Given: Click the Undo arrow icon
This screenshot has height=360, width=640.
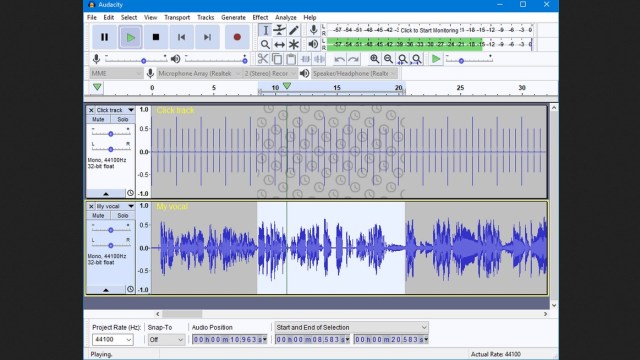Looking at the screenshot, I should coord(339,59).
